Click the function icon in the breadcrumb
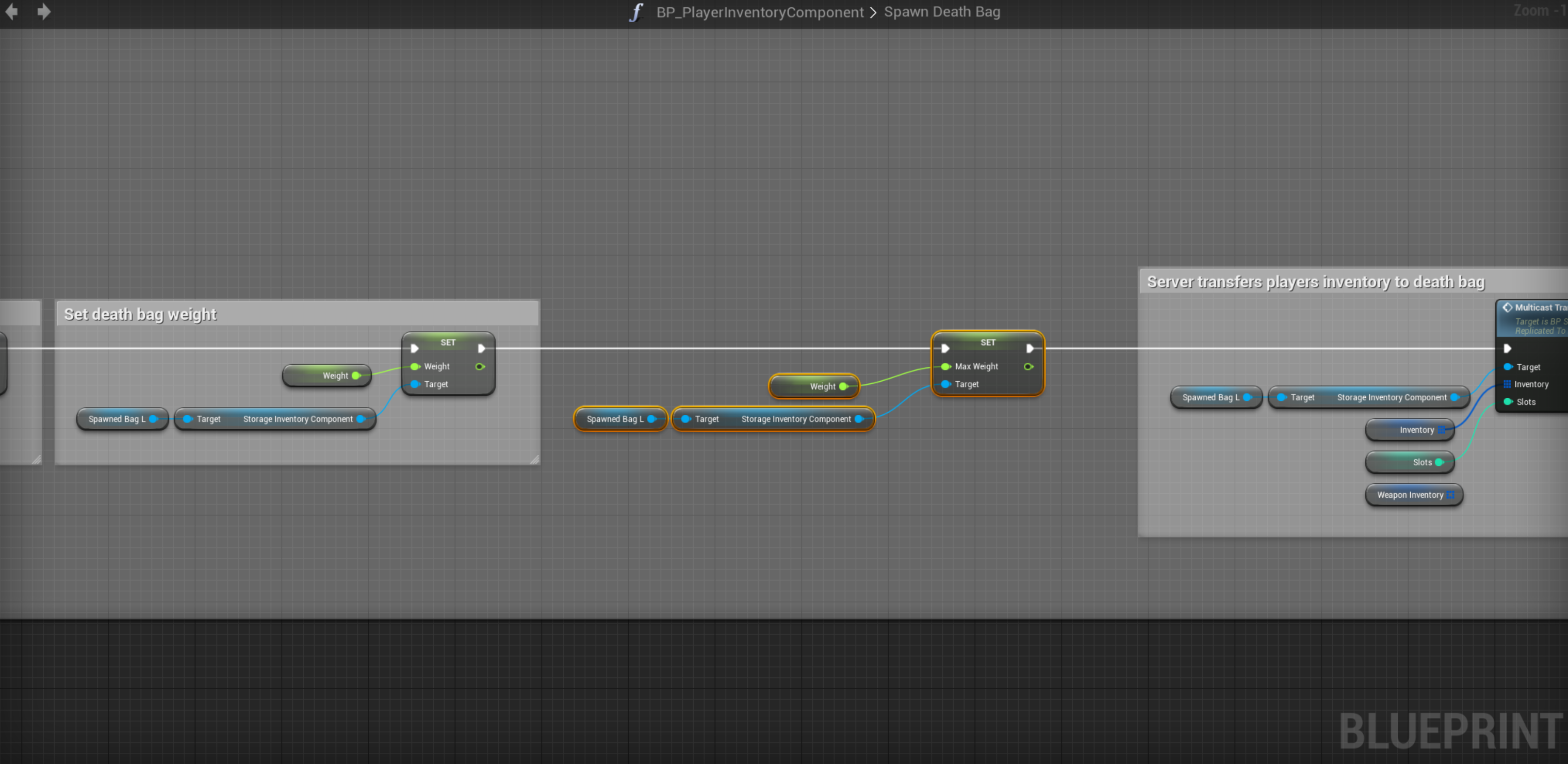Viewport: 1568px width, 764px height. [635, 12]
